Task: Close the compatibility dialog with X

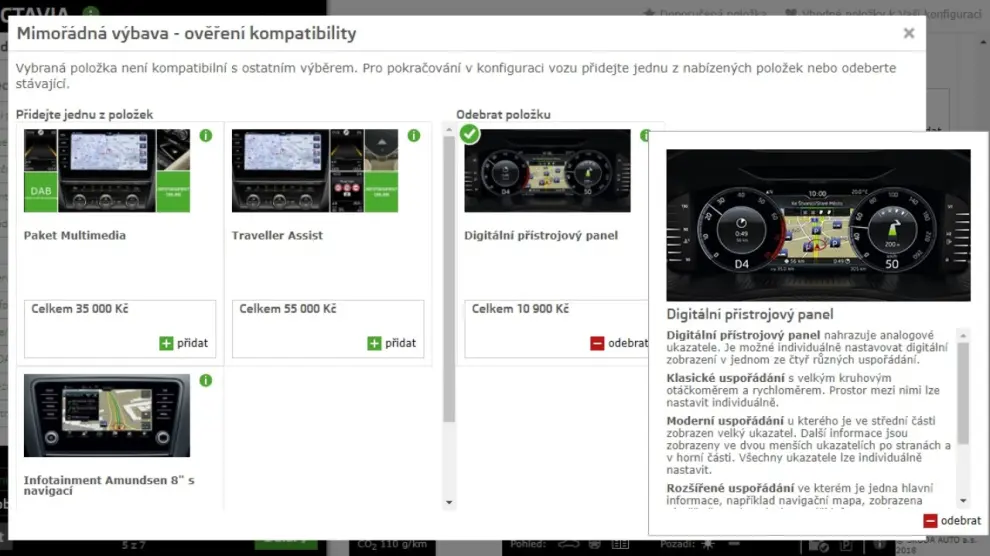Action: [x=908, y=33]
